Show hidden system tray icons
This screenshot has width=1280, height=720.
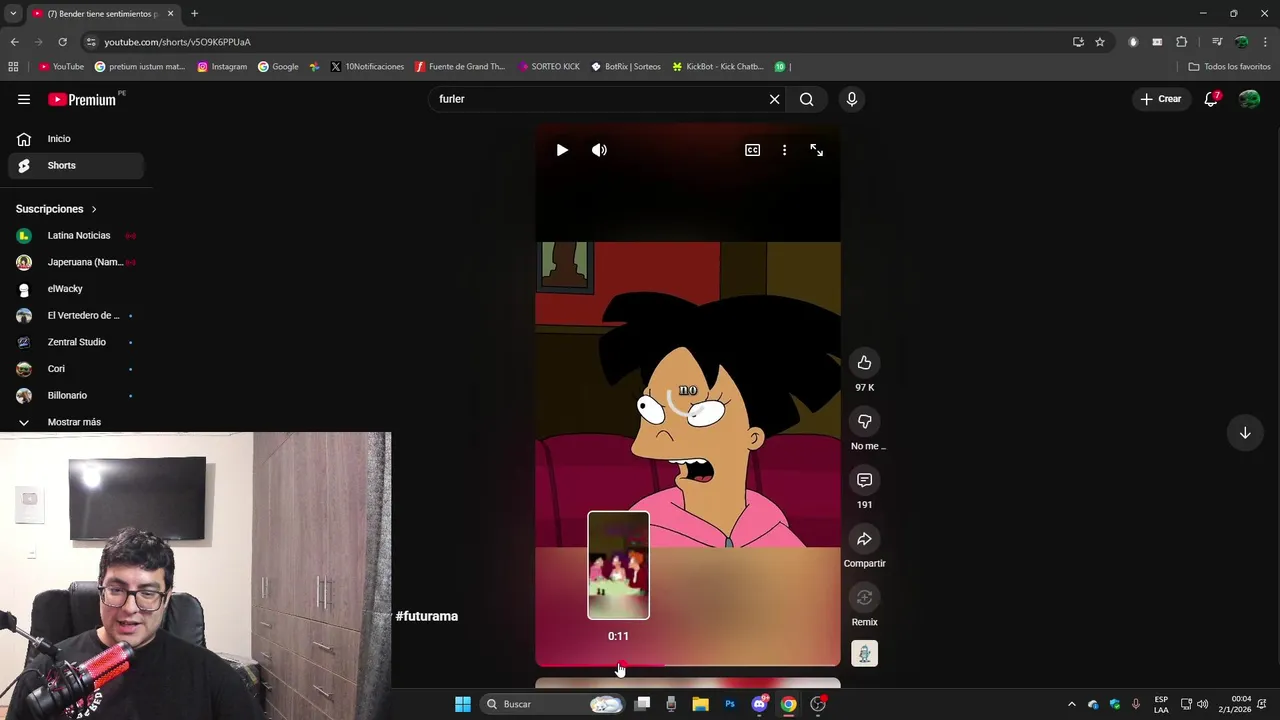1072,704
